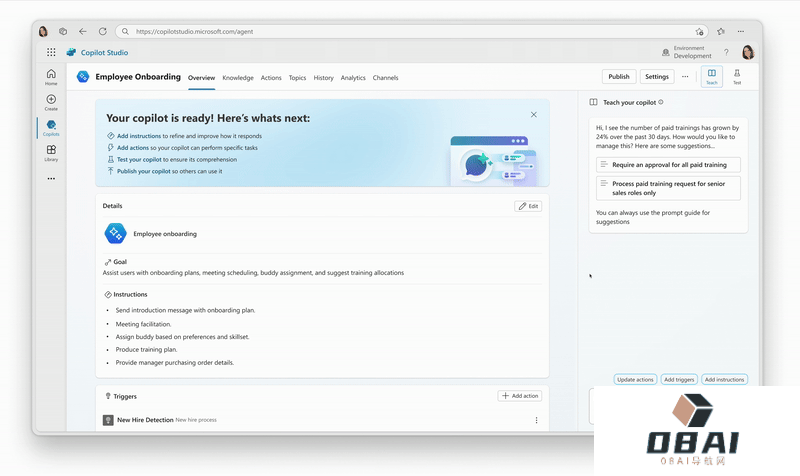
Task: Open the Create sidebar item
Action: (x=51, y=102)
